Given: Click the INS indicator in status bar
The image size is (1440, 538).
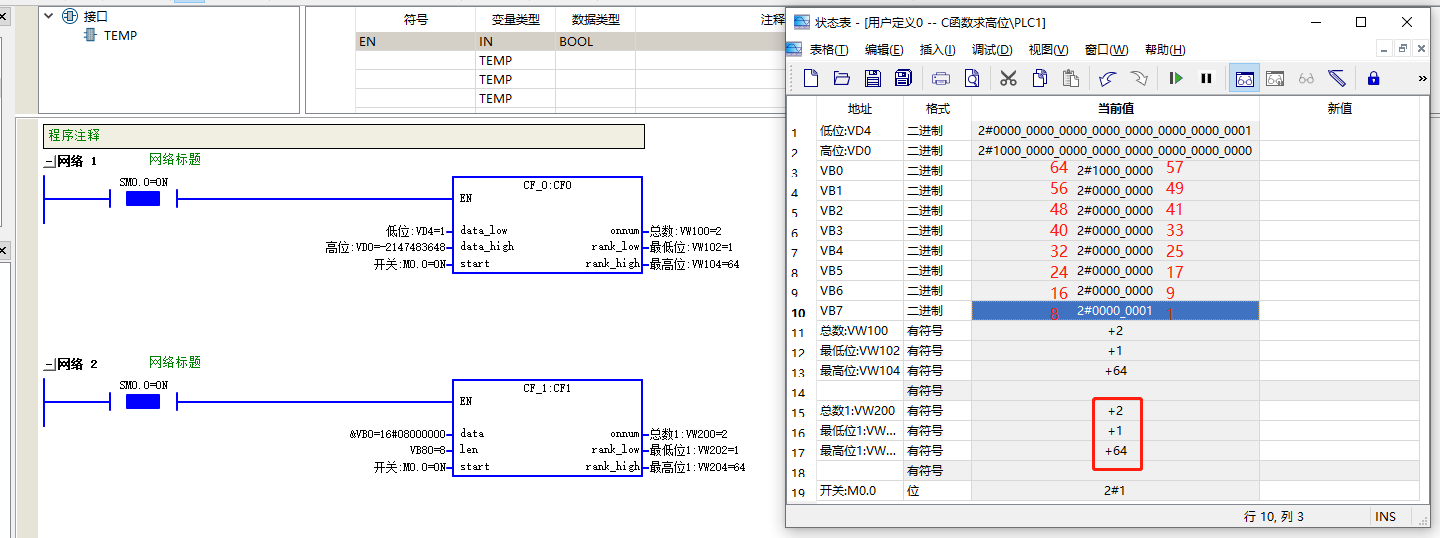Looking at the screenshot, I should pos(1385,517).
